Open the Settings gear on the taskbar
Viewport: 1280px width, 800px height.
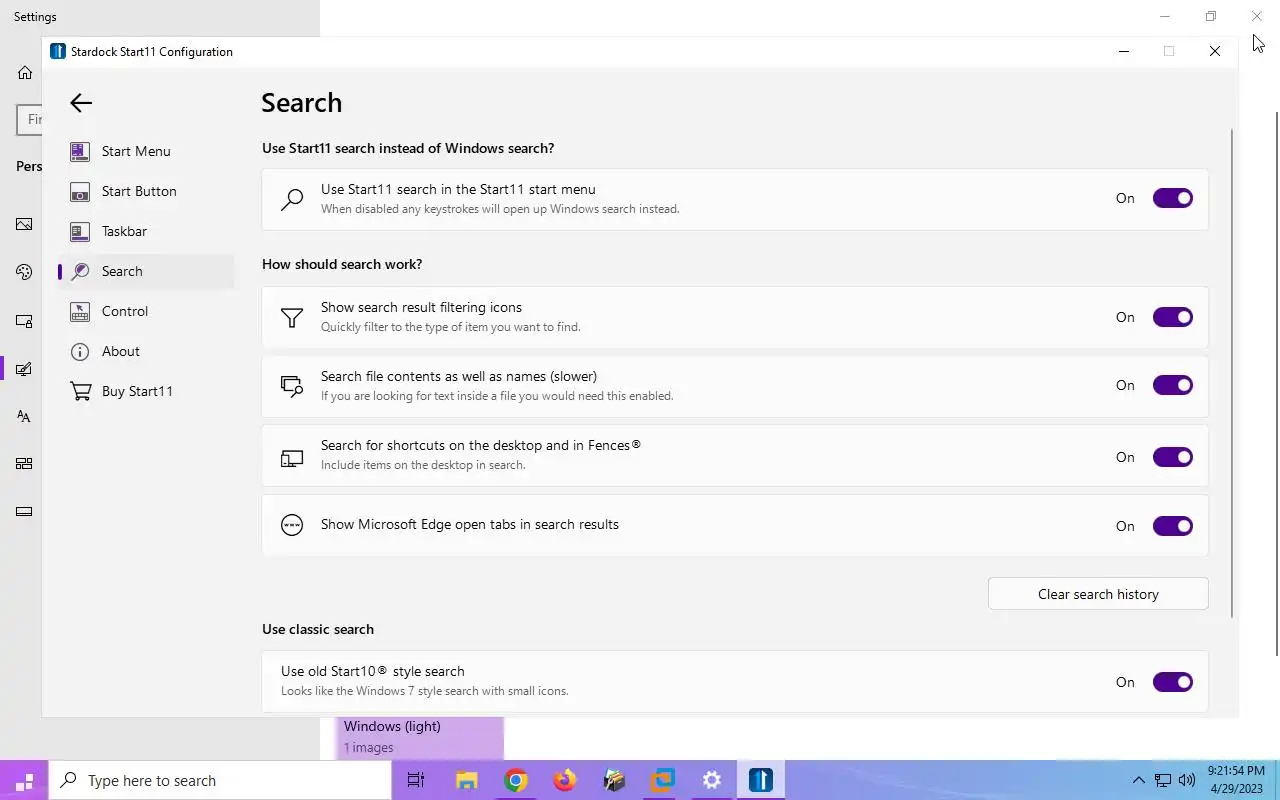tap(711, 780)
